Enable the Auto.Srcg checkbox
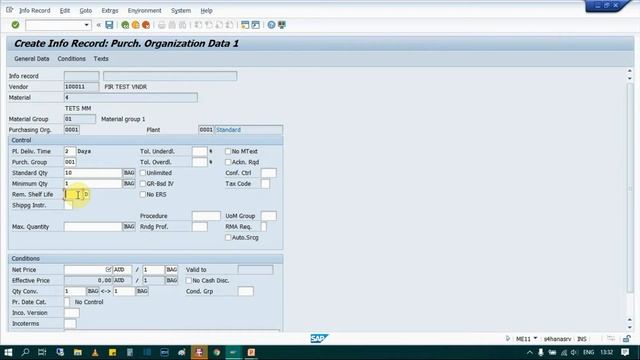The height and width of the screenshot is (360, 640). (x=228, y=238)
